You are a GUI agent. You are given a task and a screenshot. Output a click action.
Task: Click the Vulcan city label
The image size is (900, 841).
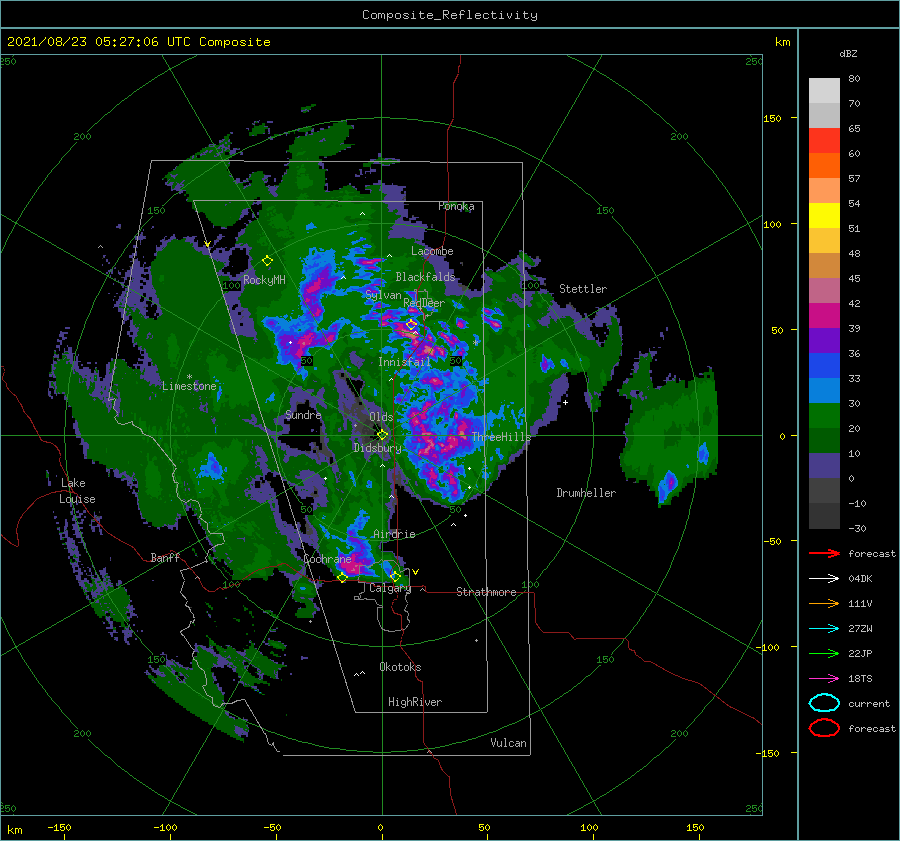508,743
